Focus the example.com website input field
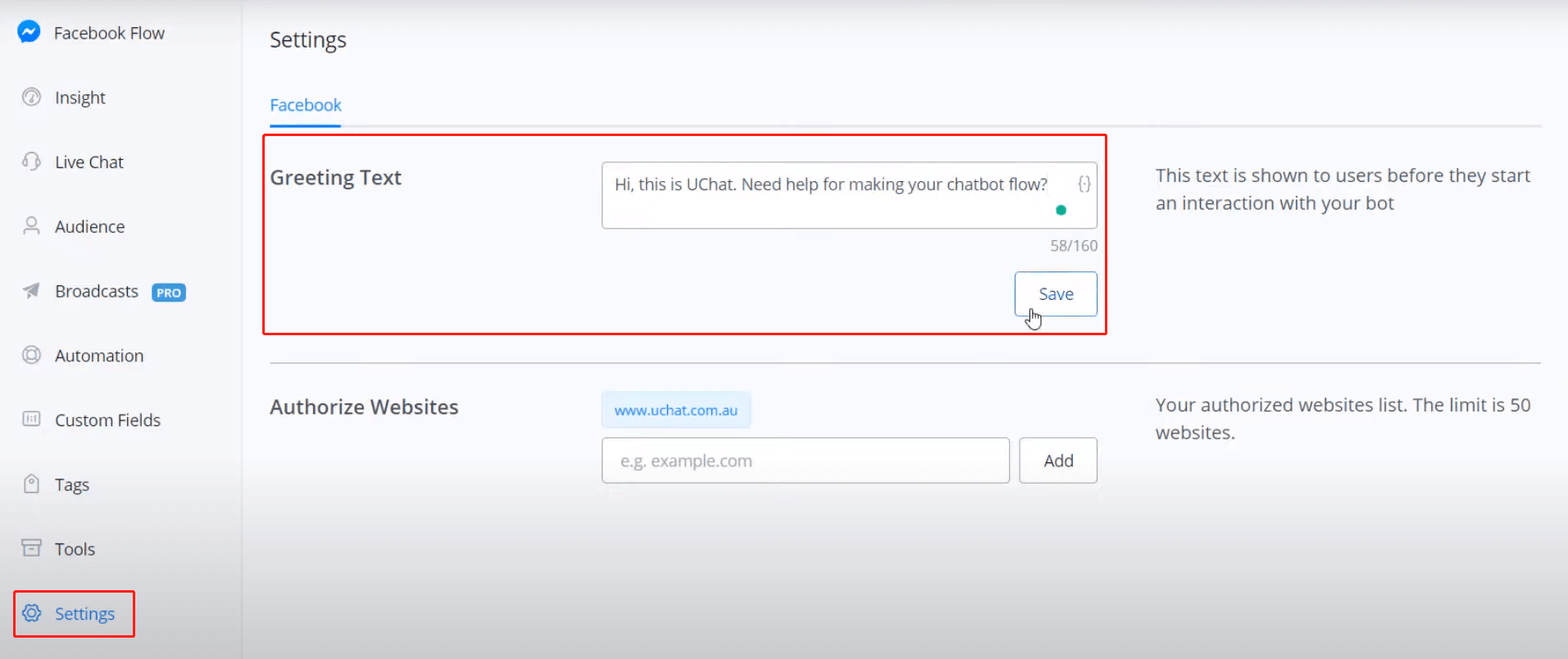Image resolution: width=1568 pixels, height=659 pixels. pos(806,461)
